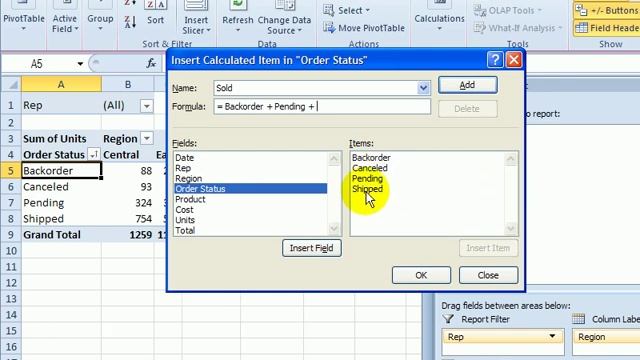Click What-If Analysis in the ribbon
Image resolution: width=640 pixels, height=360 pixels.
click(518, 28)
